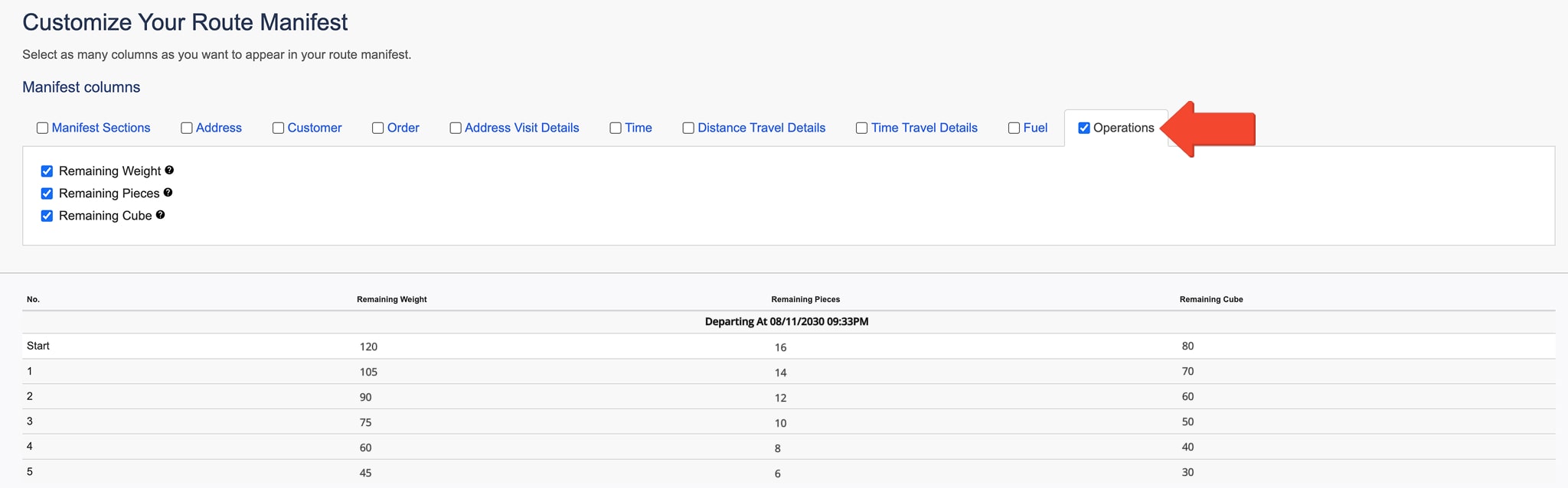The width and height of the screenshot is (1568, 488).
Task: Select the Fuel tab
Action: [1036, 128]
